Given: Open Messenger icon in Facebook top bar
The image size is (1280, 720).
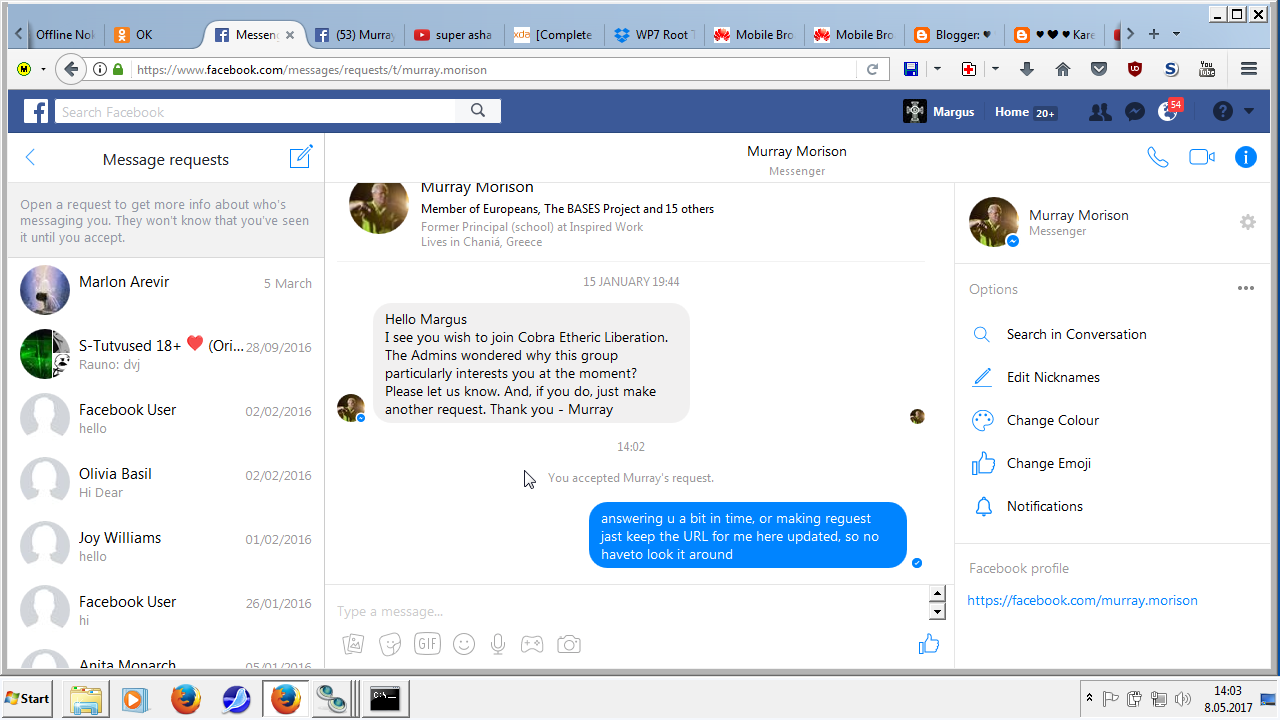Looking at the screenshot, I should pyautogui.click(x=1134, y=112).
